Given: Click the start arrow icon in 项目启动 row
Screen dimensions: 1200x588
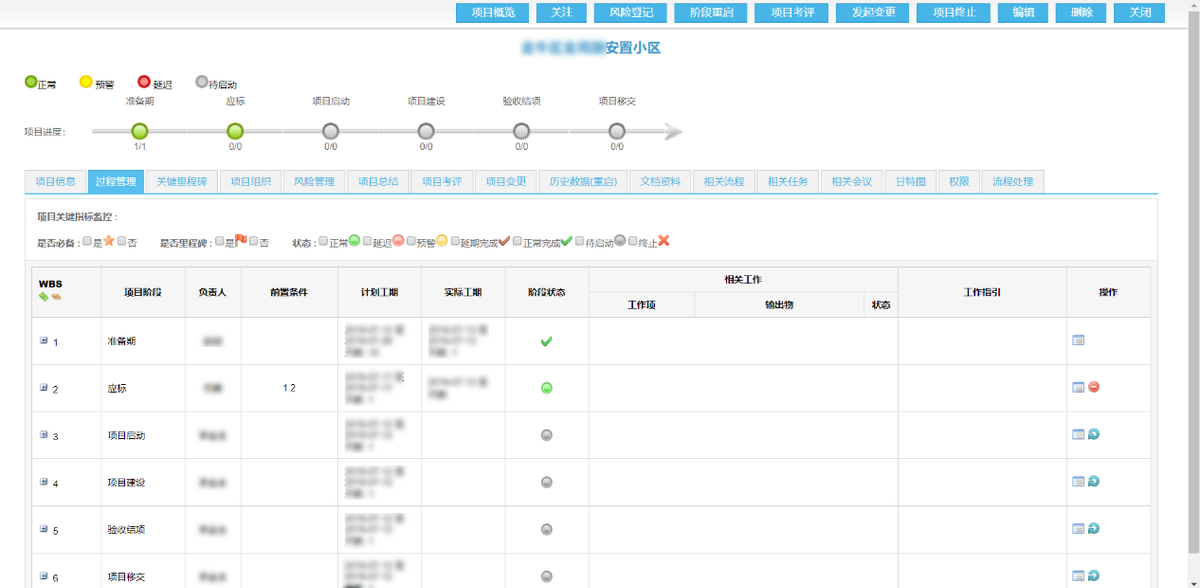Looking at the screenshot, I should pyautogui.click(x=1094, y=434).
